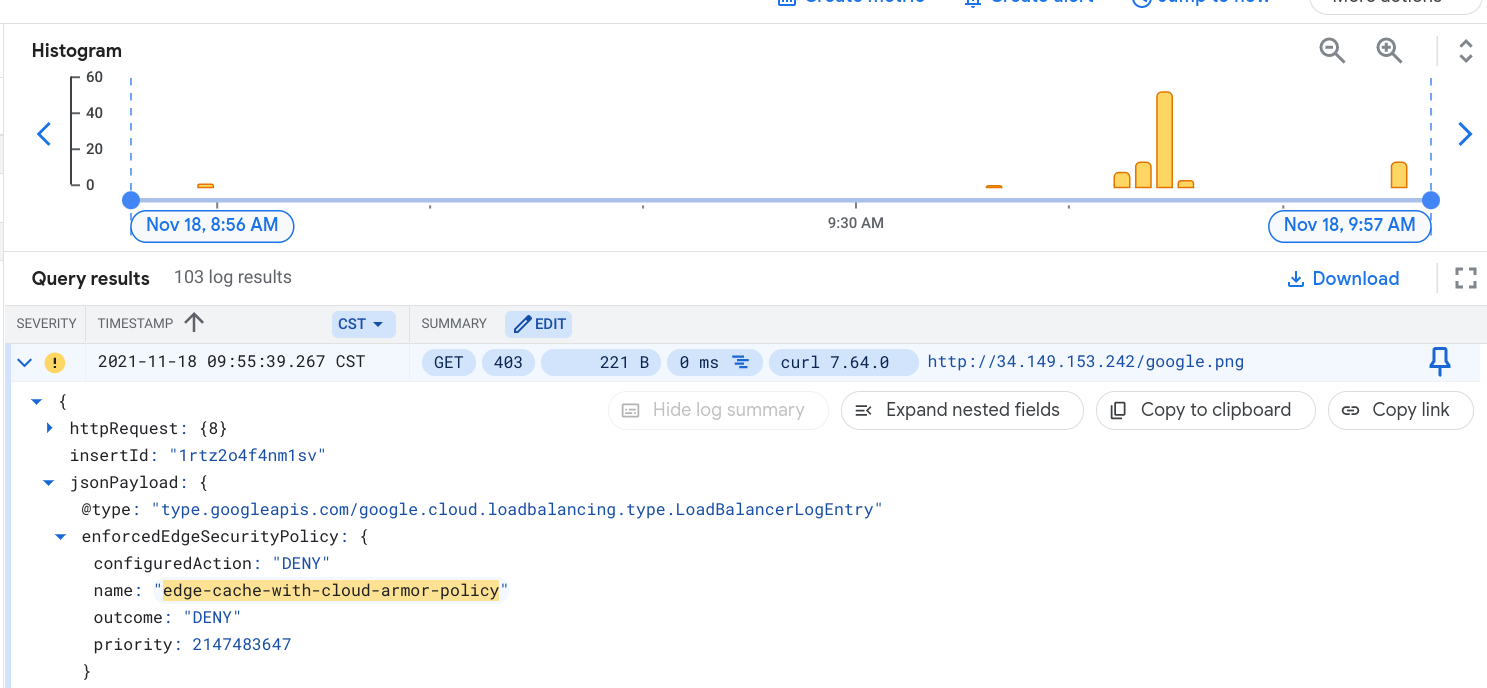Open the CST timezone dropdown

364,324
